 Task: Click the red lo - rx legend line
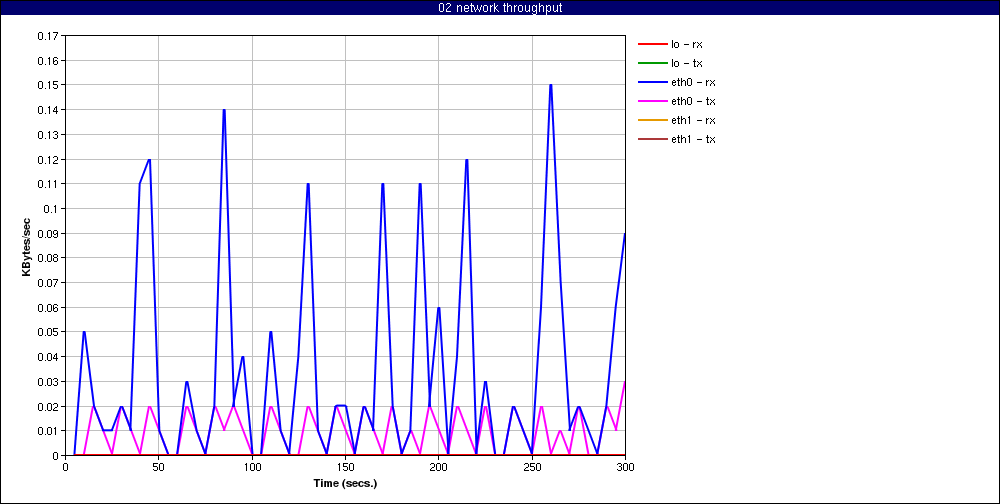tap(651, 44)
